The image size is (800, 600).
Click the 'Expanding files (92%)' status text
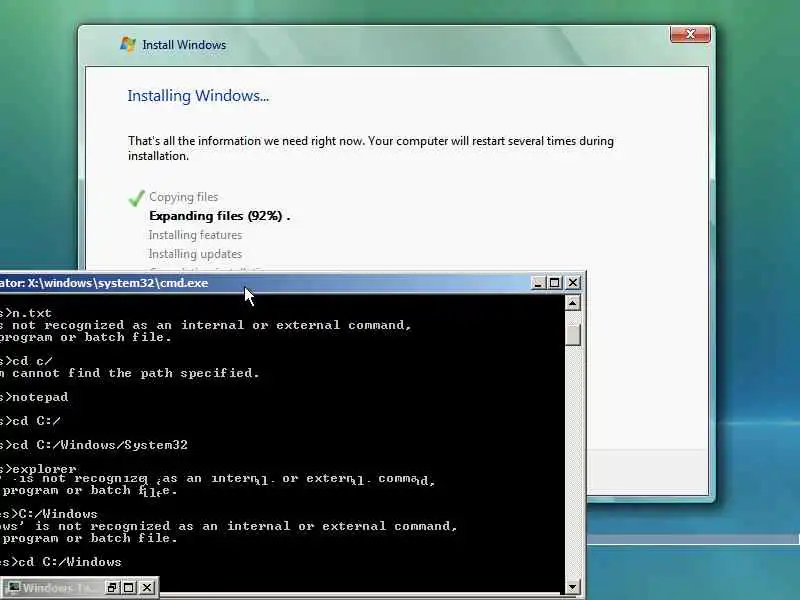pos(219,216)
